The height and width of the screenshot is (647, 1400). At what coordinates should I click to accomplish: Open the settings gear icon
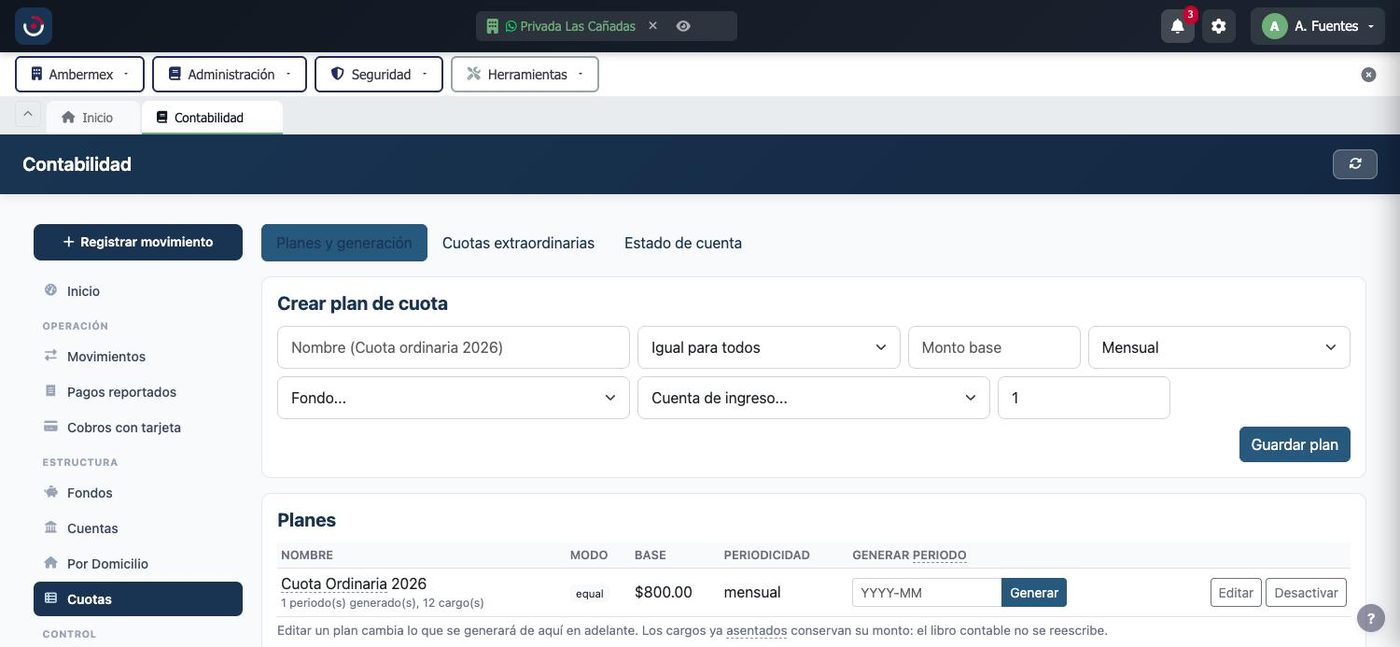[x=1218, y=26]
